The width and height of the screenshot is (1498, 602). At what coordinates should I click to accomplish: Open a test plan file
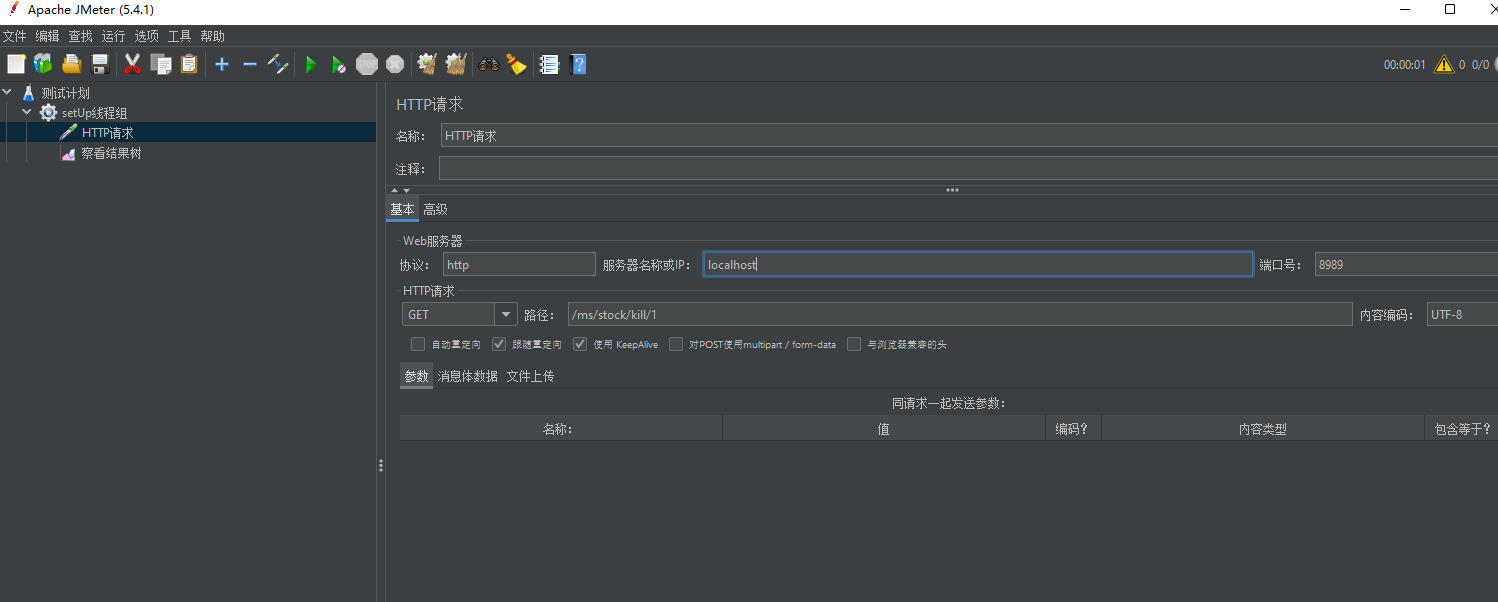71,64
